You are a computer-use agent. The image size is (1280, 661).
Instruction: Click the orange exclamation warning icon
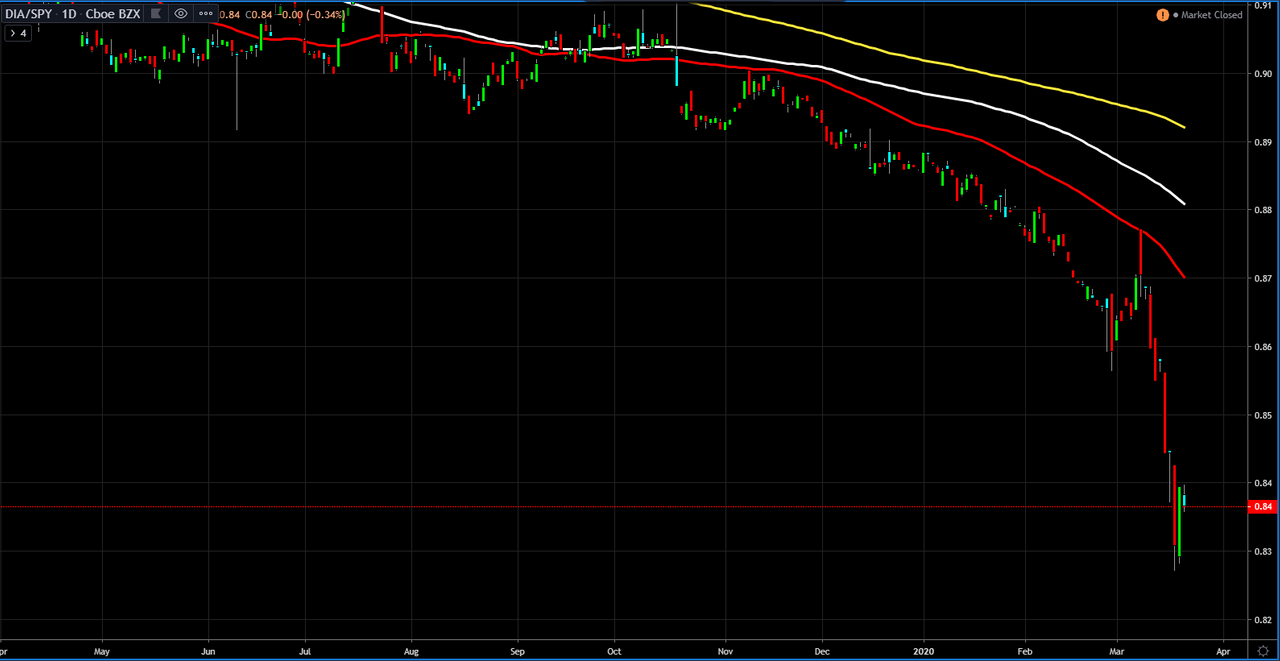1162,15
